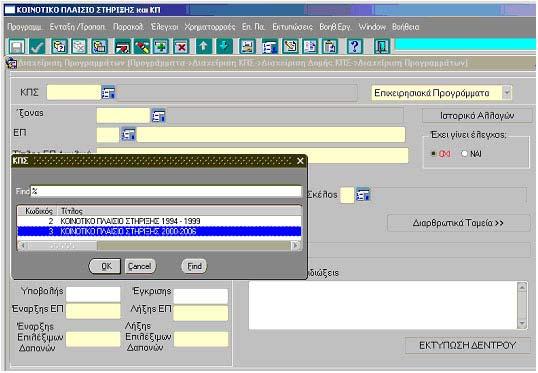Open the list-of-values icon next to ΚΠΣ field

[x=108, y=93]
